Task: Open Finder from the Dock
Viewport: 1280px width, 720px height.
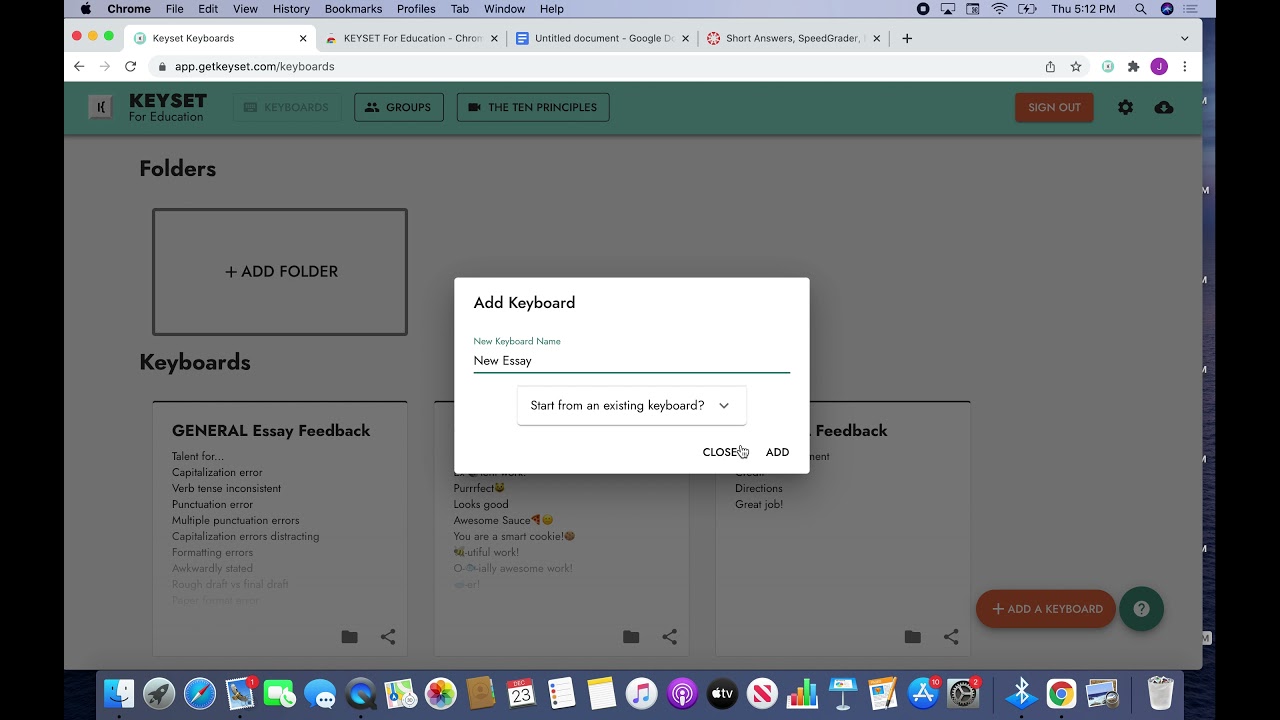Action: pyautogui.click(x=119, y=693)
